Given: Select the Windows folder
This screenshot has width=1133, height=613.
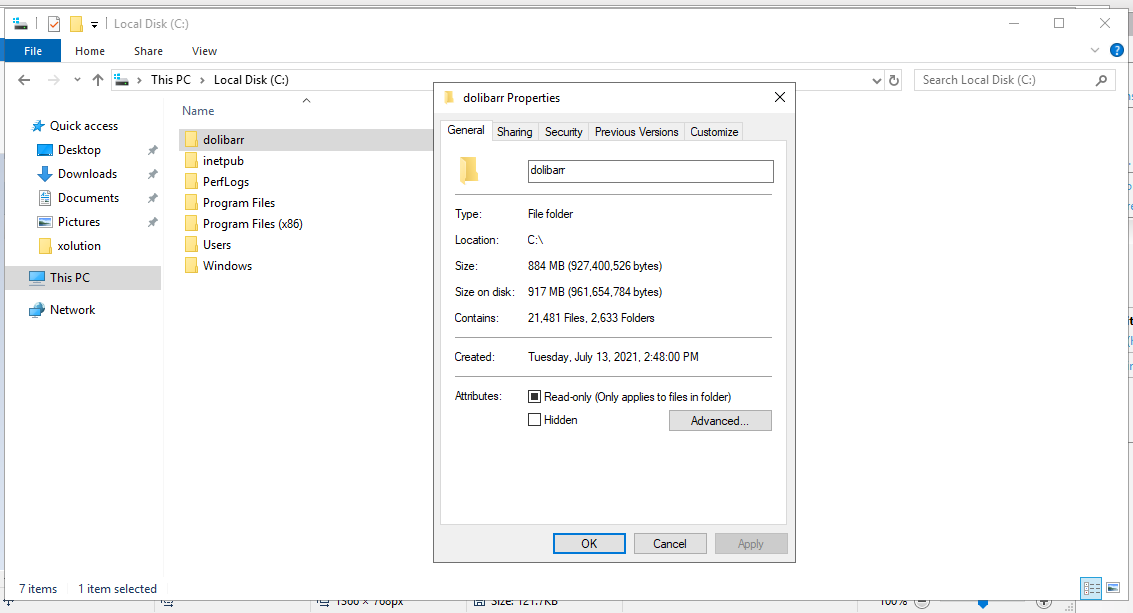Looking at the screenshot, I should pyautogui.click(x=228, y=265).
